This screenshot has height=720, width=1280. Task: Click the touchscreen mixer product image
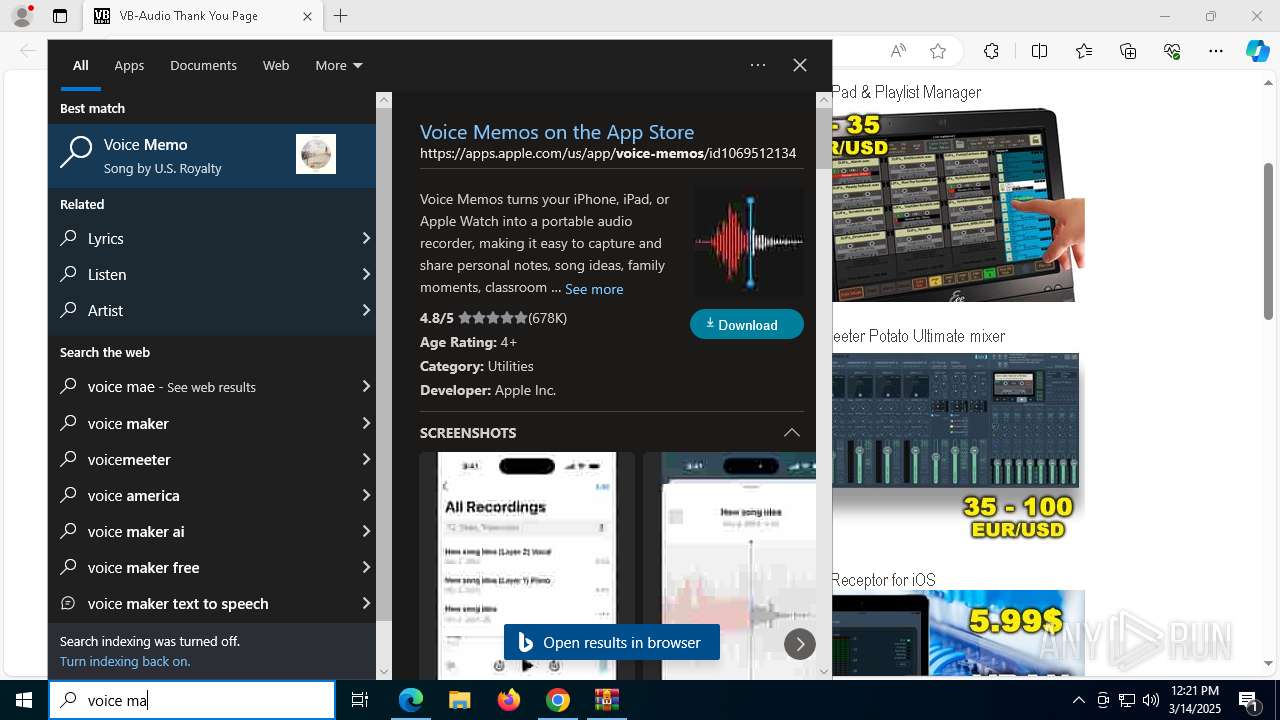coord(958,204)
